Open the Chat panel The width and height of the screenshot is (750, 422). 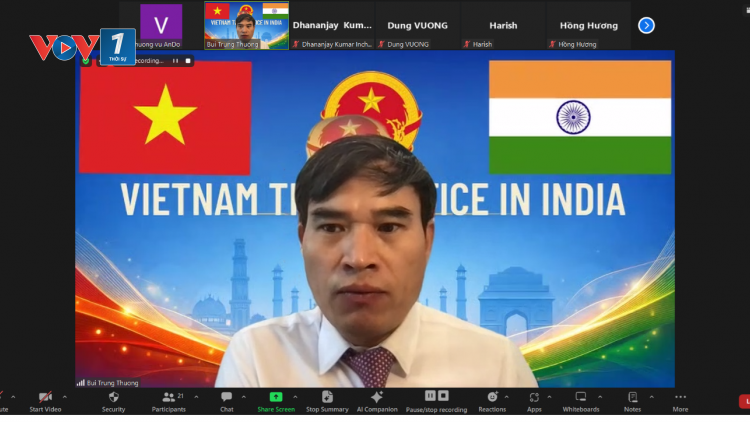(x=226, y=399)
